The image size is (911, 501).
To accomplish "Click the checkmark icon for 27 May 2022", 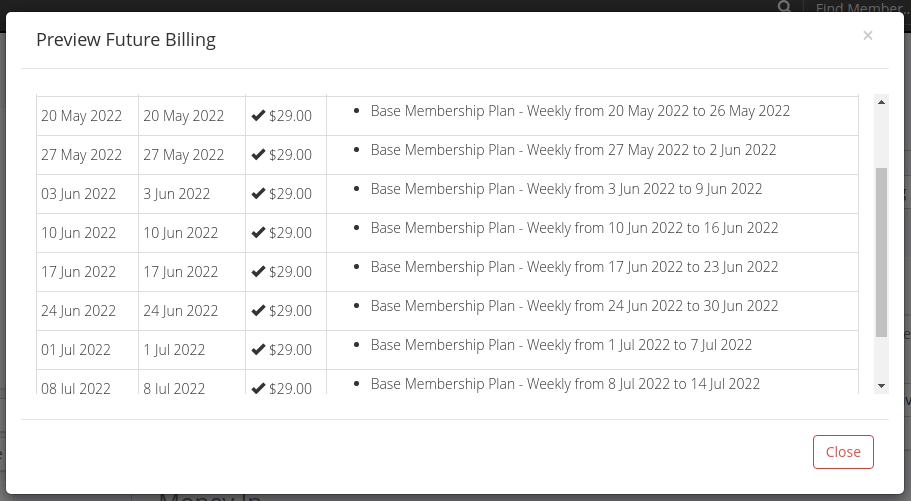I will click(259, 155).
